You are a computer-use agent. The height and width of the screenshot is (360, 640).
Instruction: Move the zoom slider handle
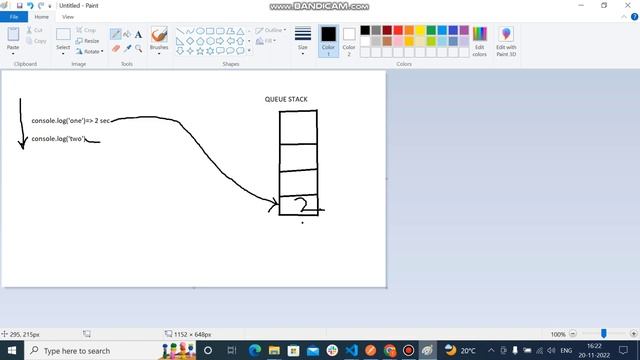(x=603, y=333)
